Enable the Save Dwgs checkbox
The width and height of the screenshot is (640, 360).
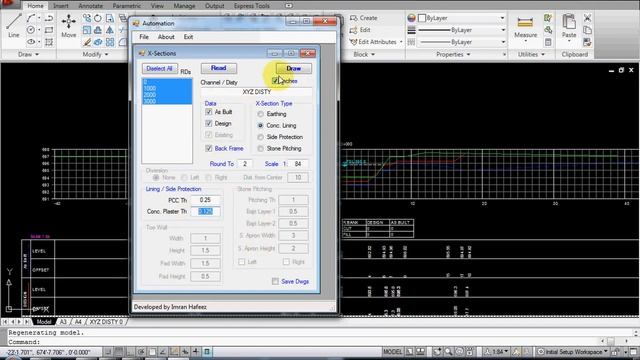point(276,281)
